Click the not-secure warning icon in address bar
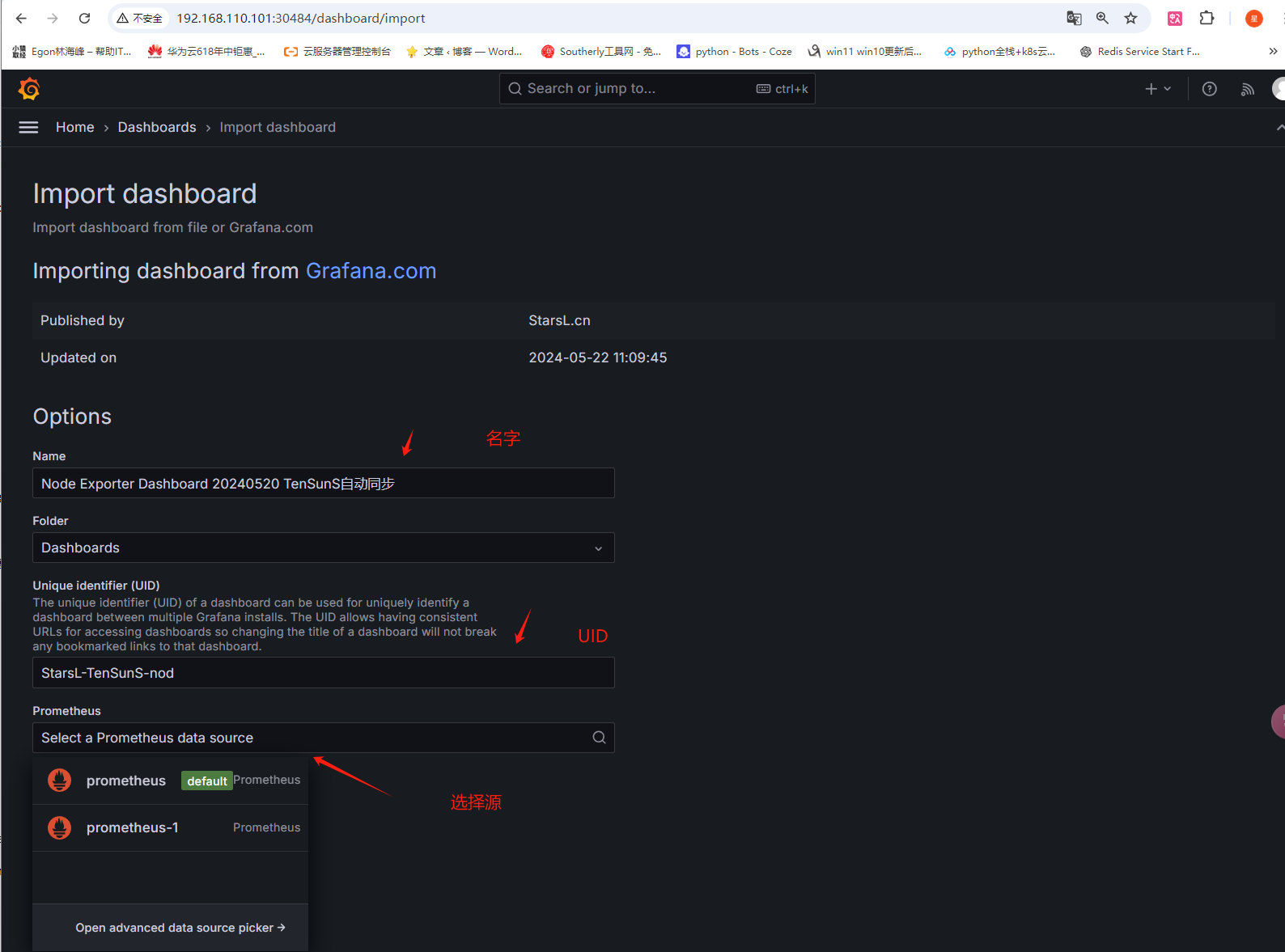The height and width of the screenshot is (952, 1285). point(123,18)
